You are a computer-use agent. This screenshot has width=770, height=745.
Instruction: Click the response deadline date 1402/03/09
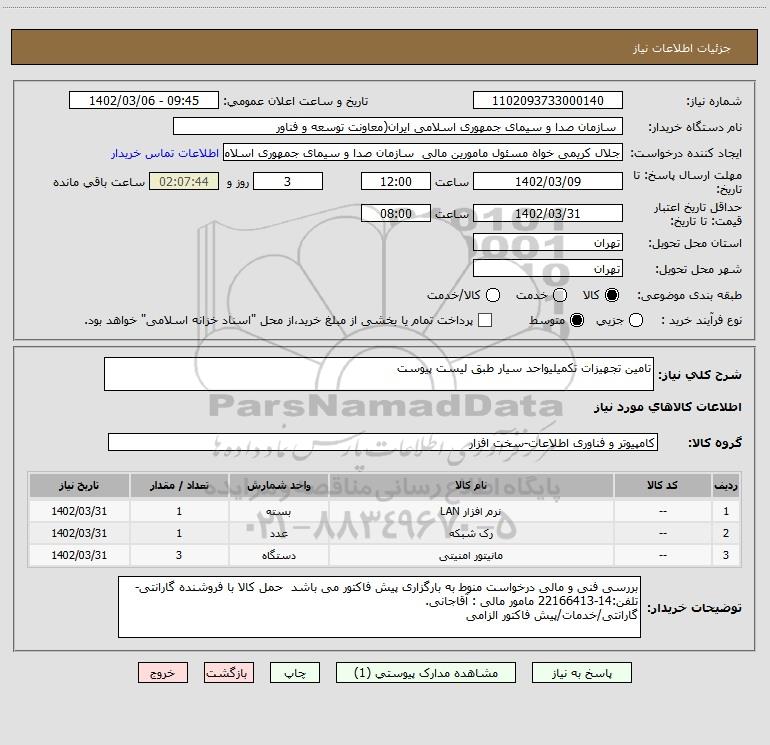click(548, 182)
